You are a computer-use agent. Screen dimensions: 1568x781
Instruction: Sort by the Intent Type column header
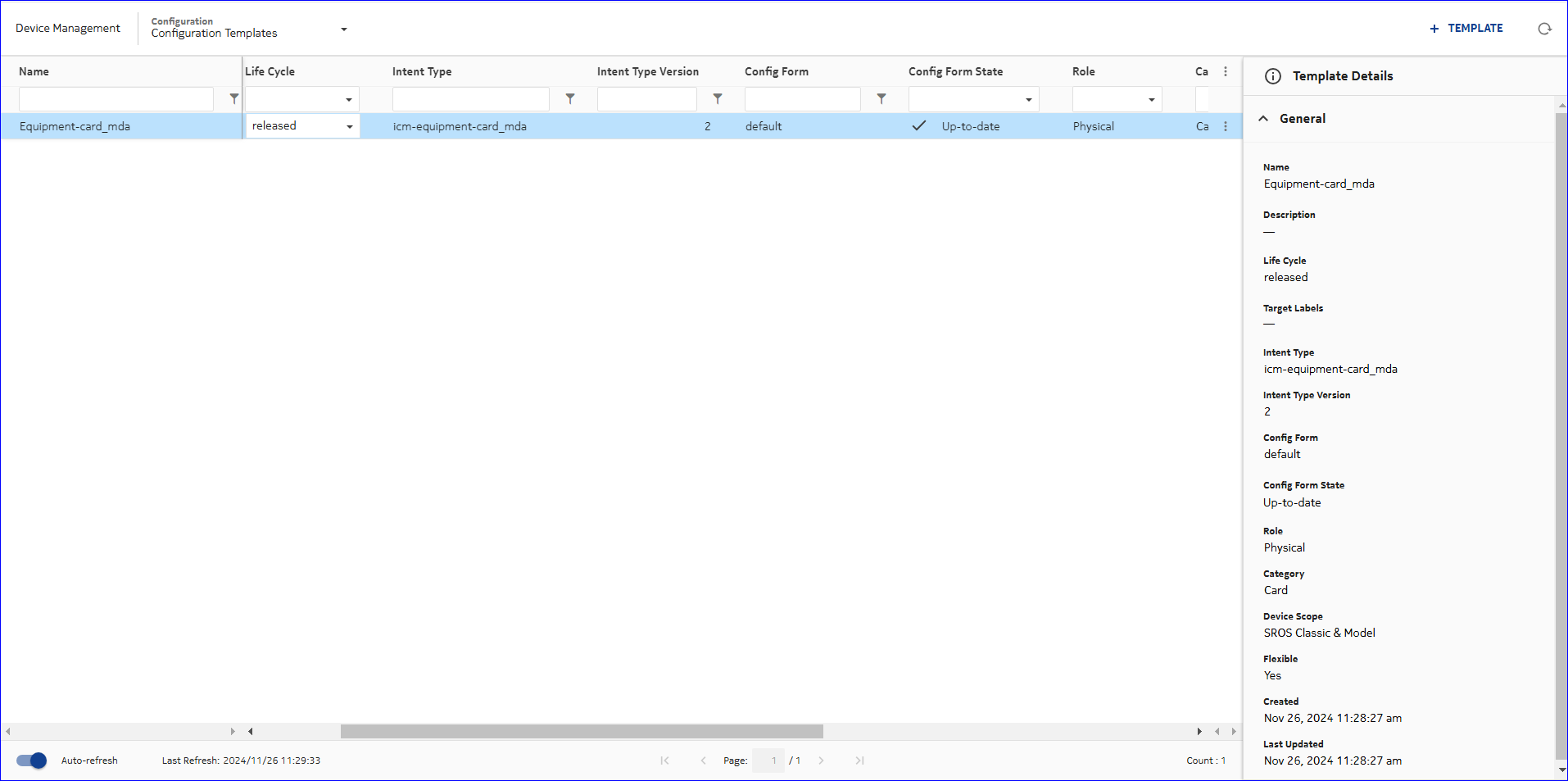(422, 72)
